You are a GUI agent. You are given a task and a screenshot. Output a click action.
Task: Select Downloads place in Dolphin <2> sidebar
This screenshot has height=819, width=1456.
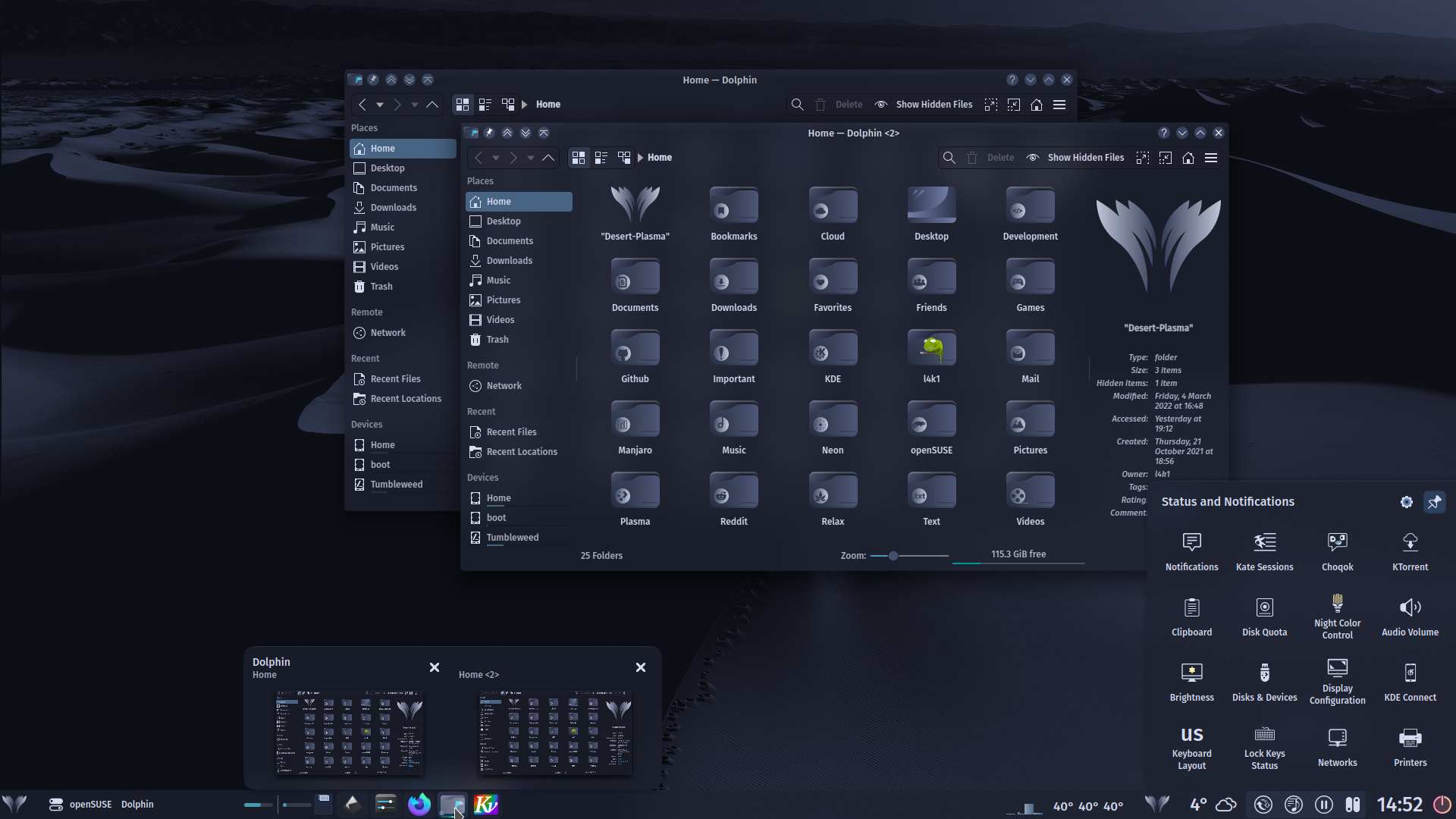pos(519,261)
